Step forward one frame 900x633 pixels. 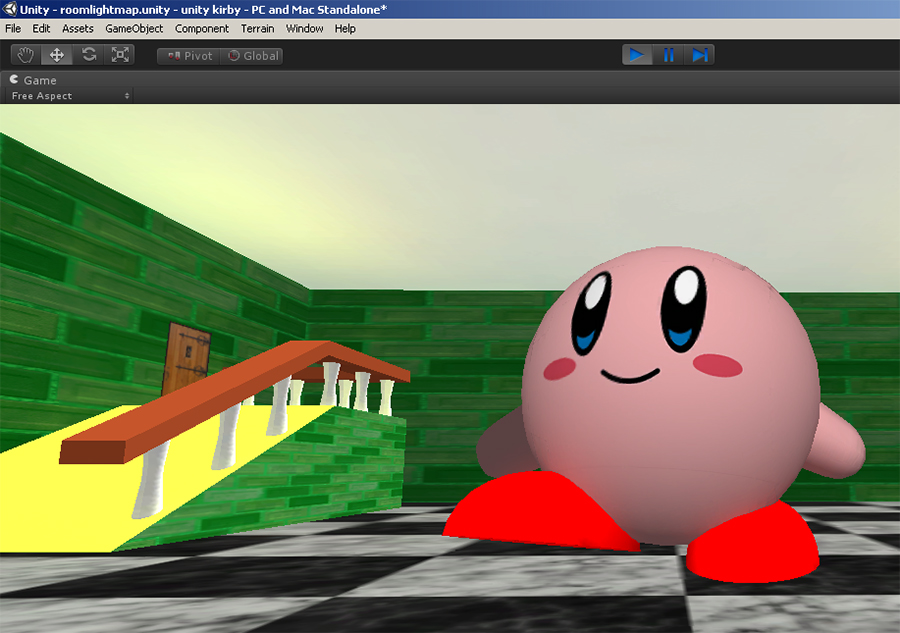coord(699,55)
